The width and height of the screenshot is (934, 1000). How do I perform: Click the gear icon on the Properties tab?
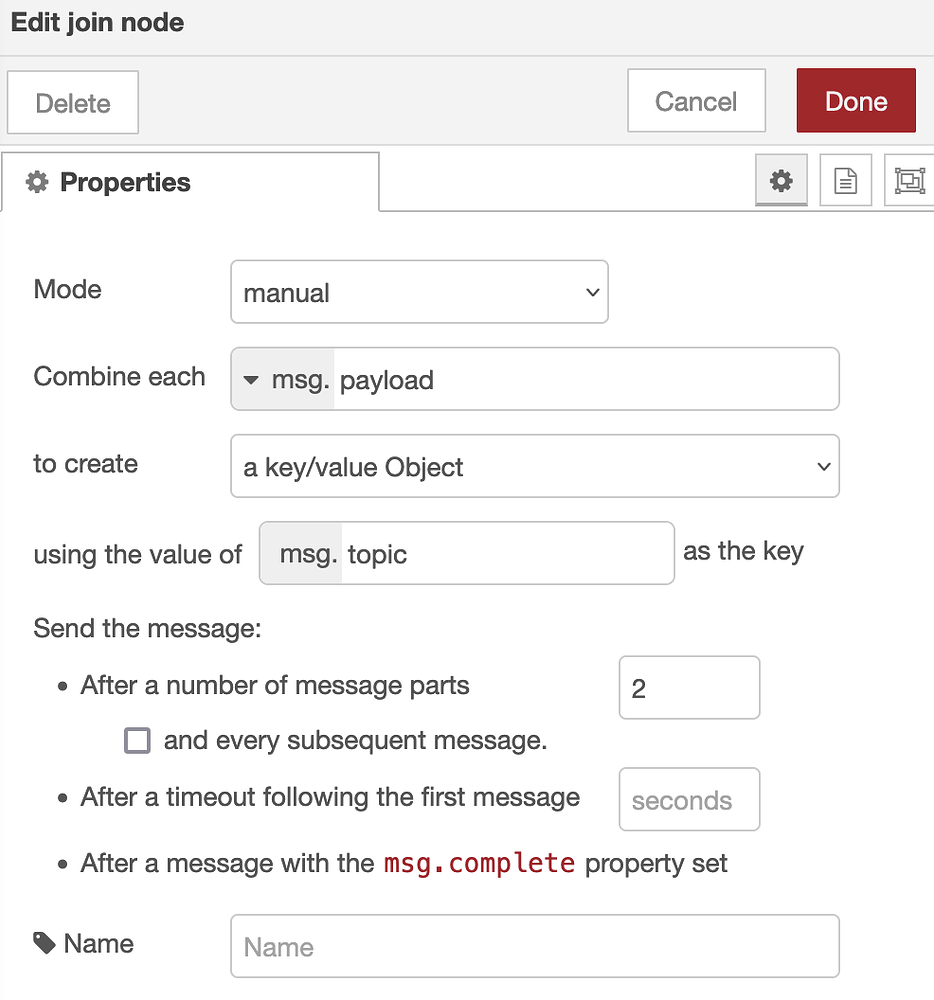tap(37, 182)
